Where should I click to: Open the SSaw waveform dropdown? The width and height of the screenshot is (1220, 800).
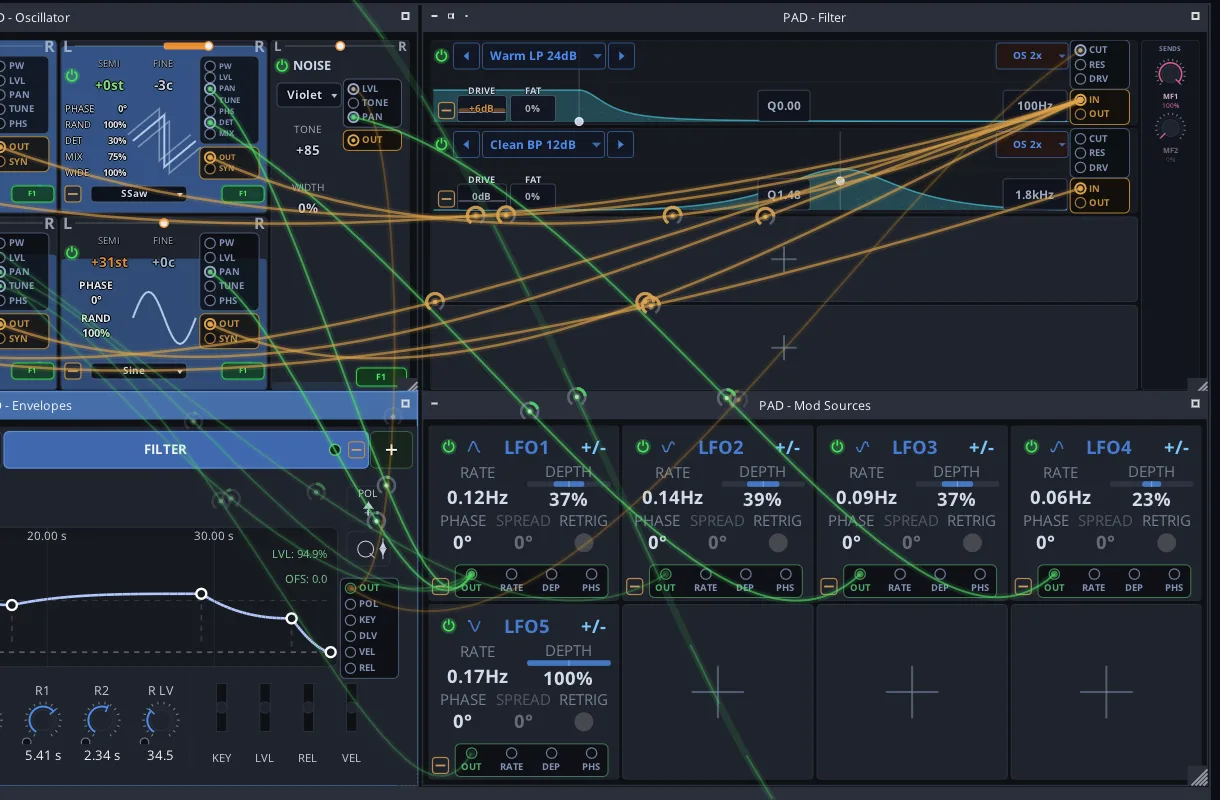tap(138, 194)
